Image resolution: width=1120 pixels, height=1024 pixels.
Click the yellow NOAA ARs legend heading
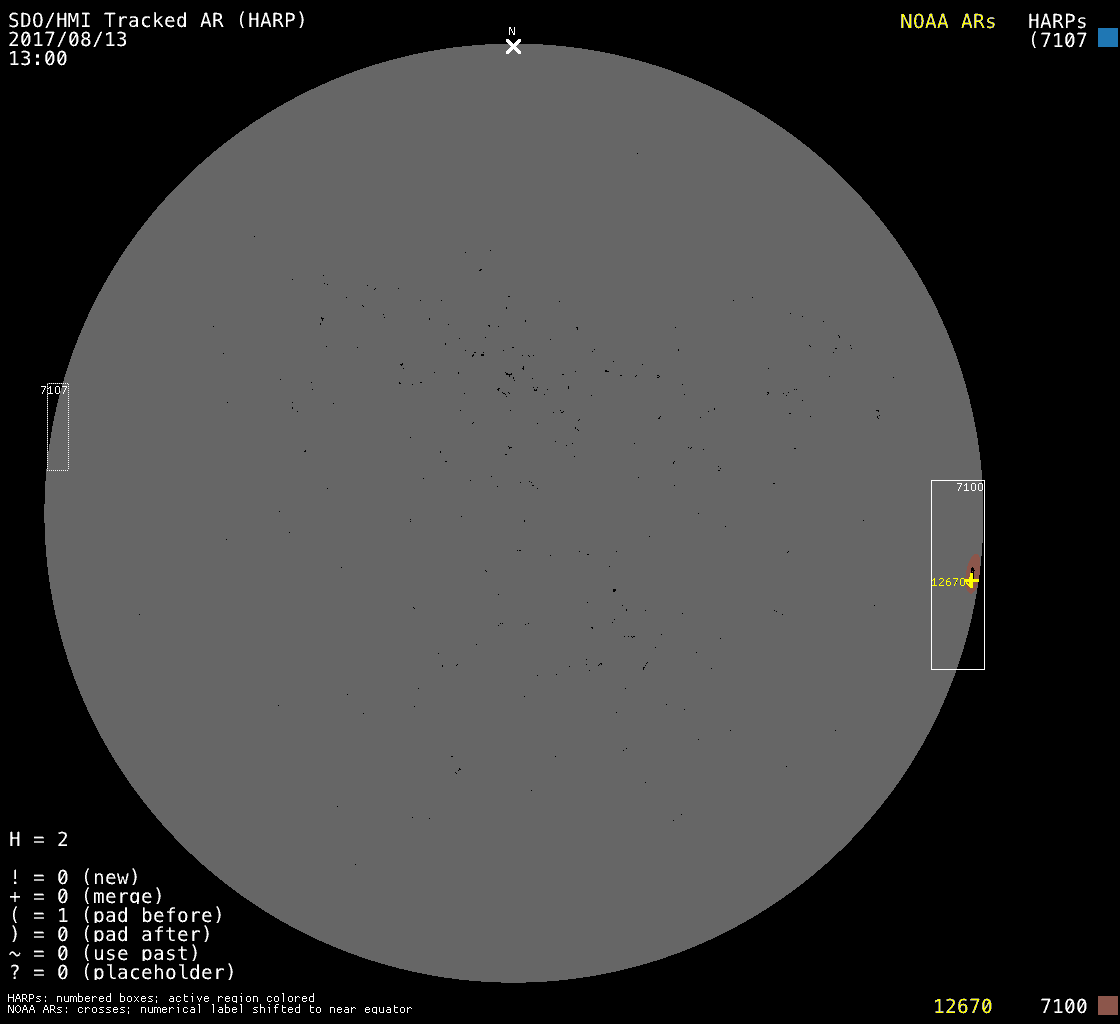click(x=947, y=21)
